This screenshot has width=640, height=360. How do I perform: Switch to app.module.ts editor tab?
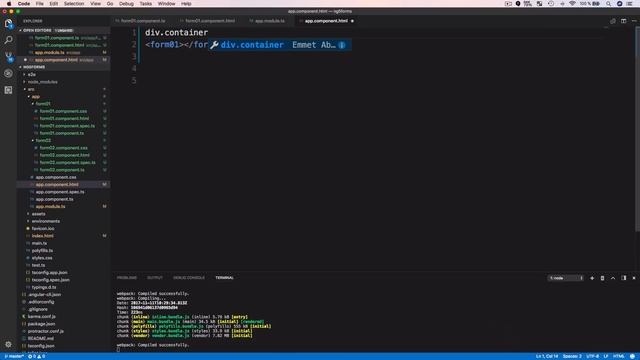coord(270,21)
